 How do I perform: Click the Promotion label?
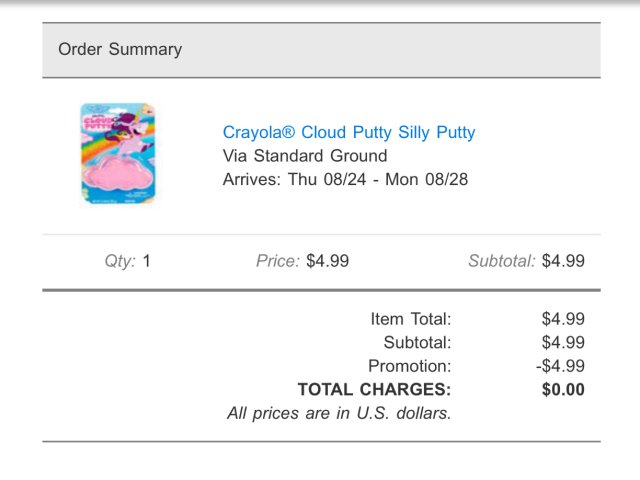(x=410, y=366)
